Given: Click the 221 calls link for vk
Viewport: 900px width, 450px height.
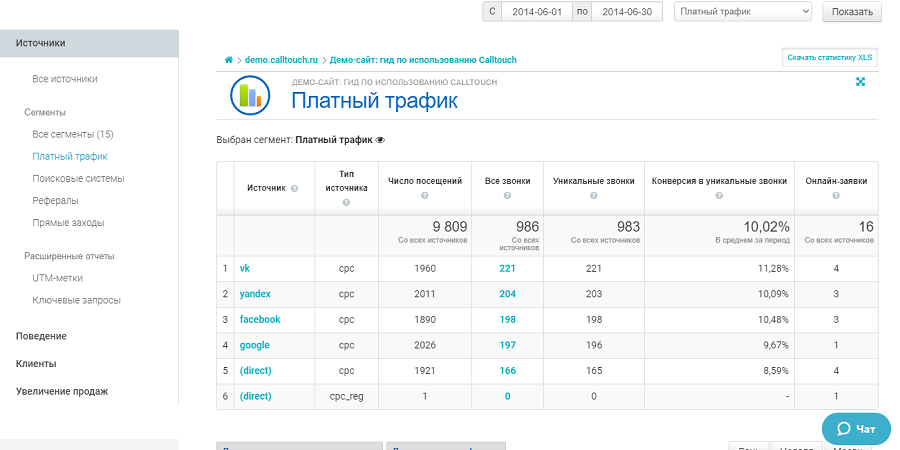Looking at the screenshot, I should point(507,268).
